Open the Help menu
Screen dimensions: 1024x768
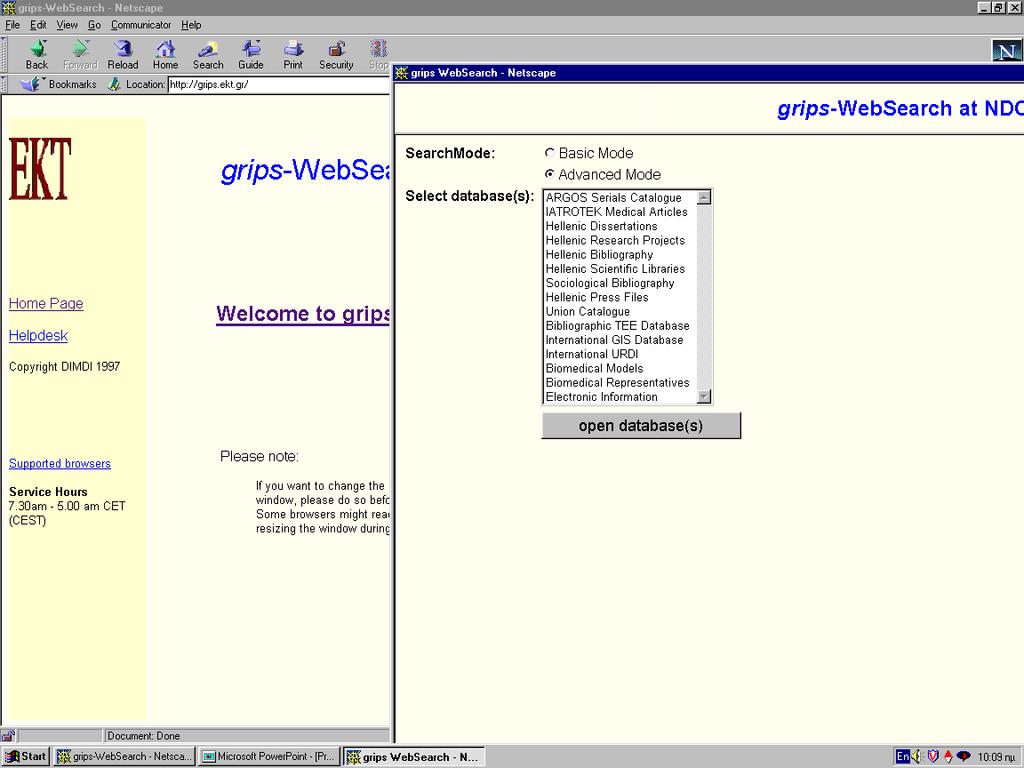[191, 25]
